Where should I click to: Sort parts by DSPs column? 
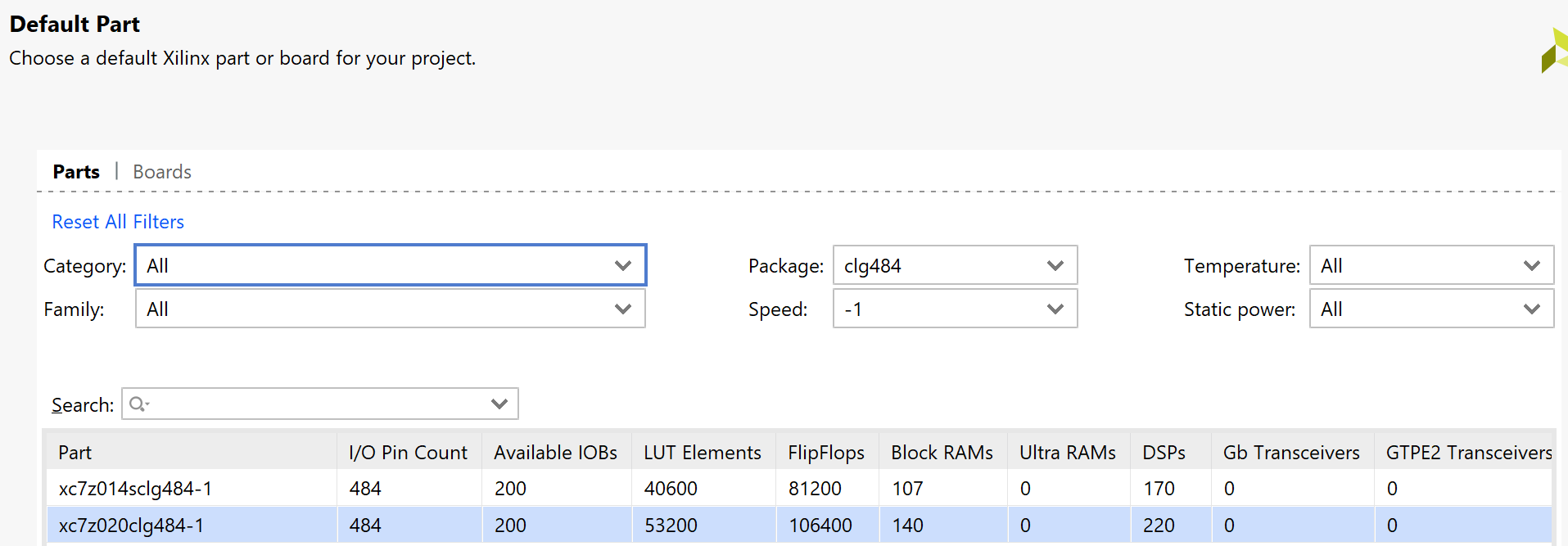[1164, 453]
